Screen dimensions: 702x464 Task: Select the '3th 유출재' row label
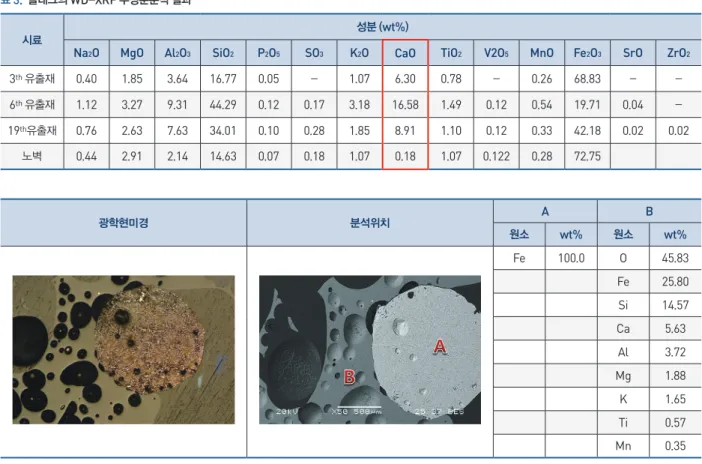pyautogui.click(x=32, y=79)
